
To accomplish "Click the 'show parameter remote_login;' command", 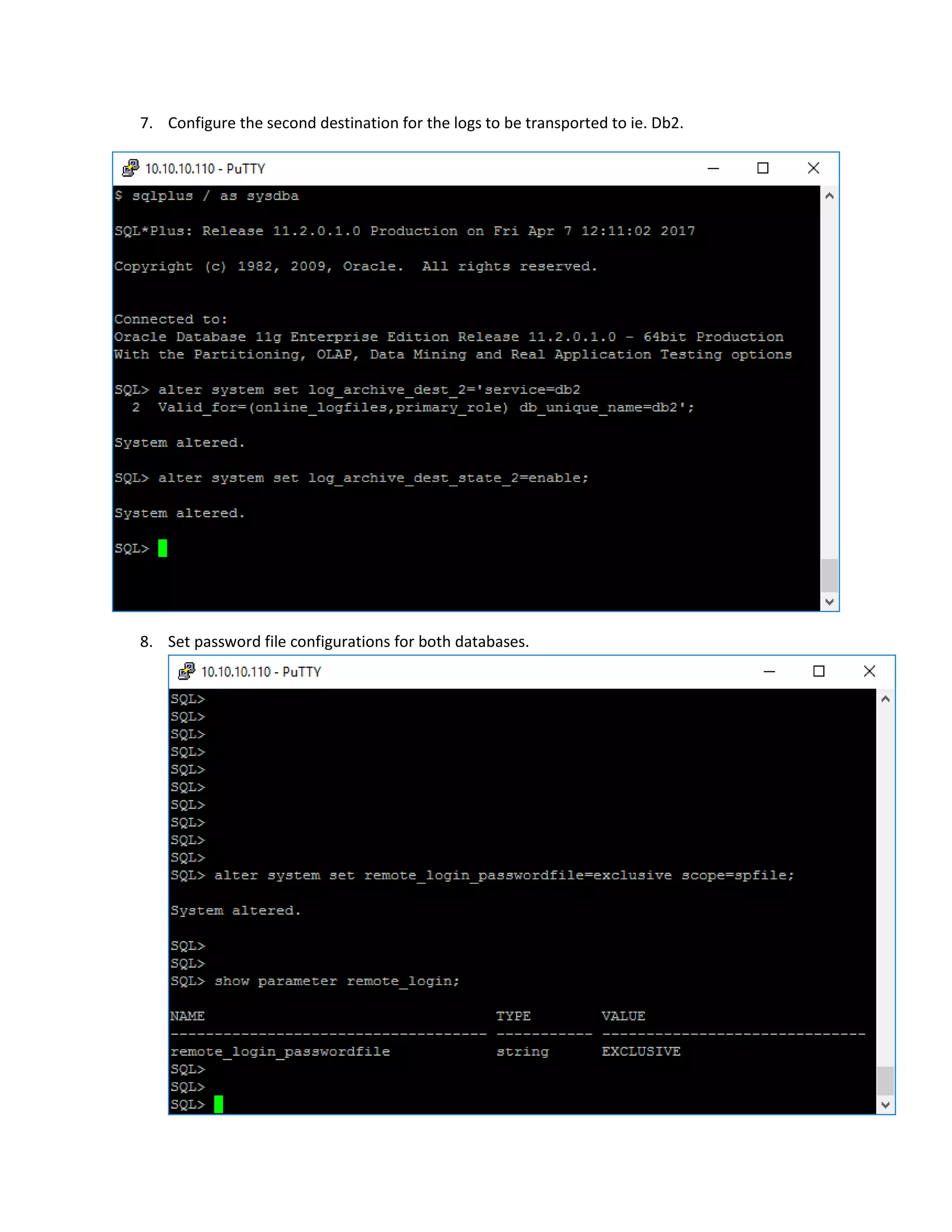I will click(315, 981).
